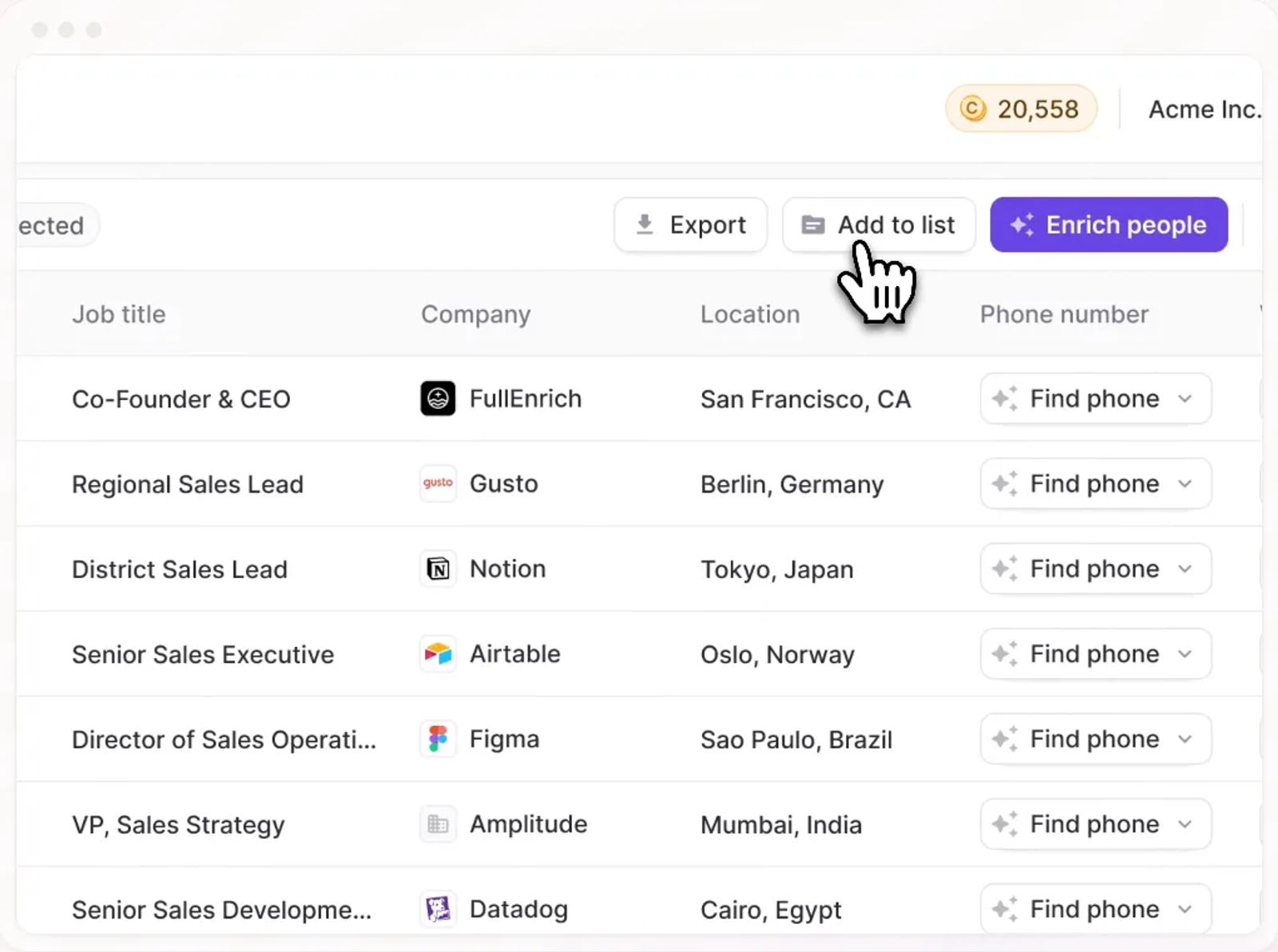
Task: Expand Find phone chevron for Airtable row
Action: pos(1185,654)
